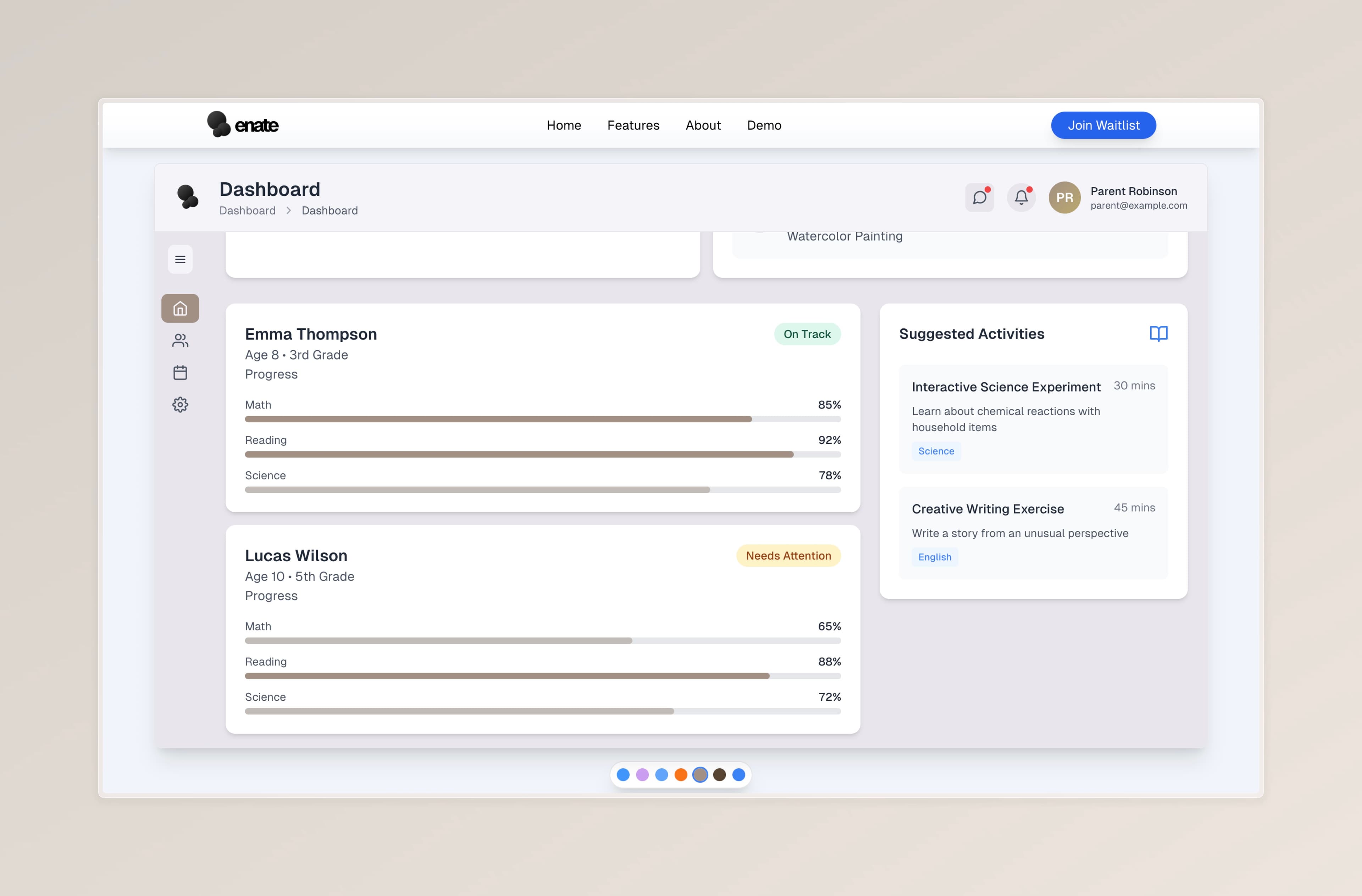Click Lucas's 65% Math value
Viewport: 1362px width, 896px height.
[x=829, y=626]
